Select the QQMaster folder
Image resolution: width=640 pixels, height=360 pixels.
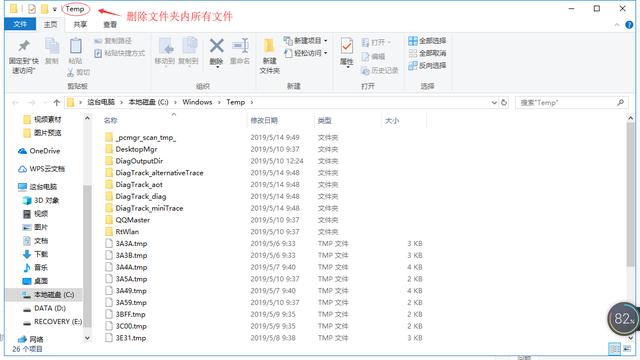(127, 220)
